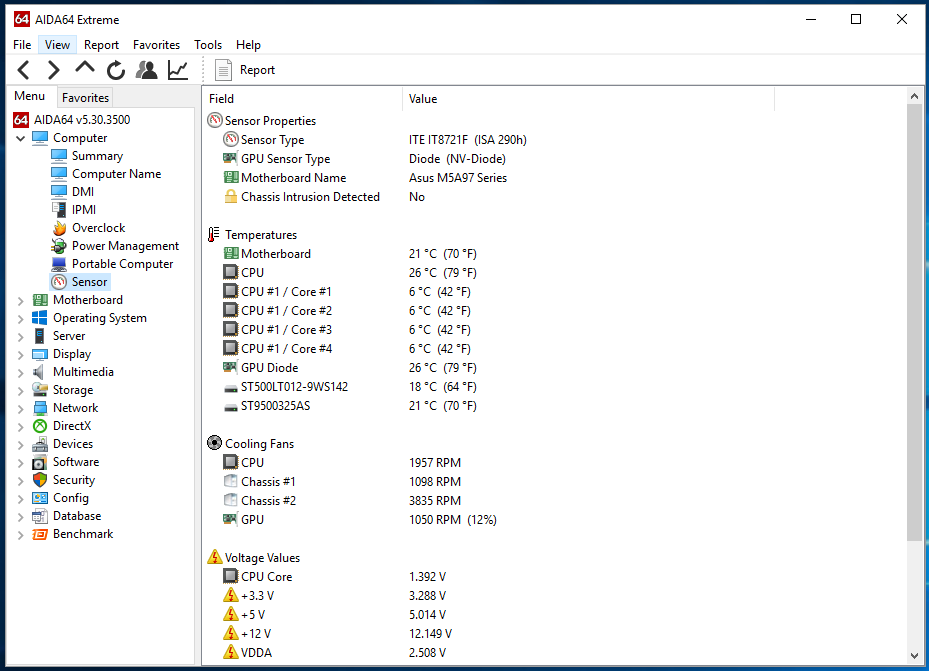
Task: Select the Power Management icon
Action: pos(59,246)
